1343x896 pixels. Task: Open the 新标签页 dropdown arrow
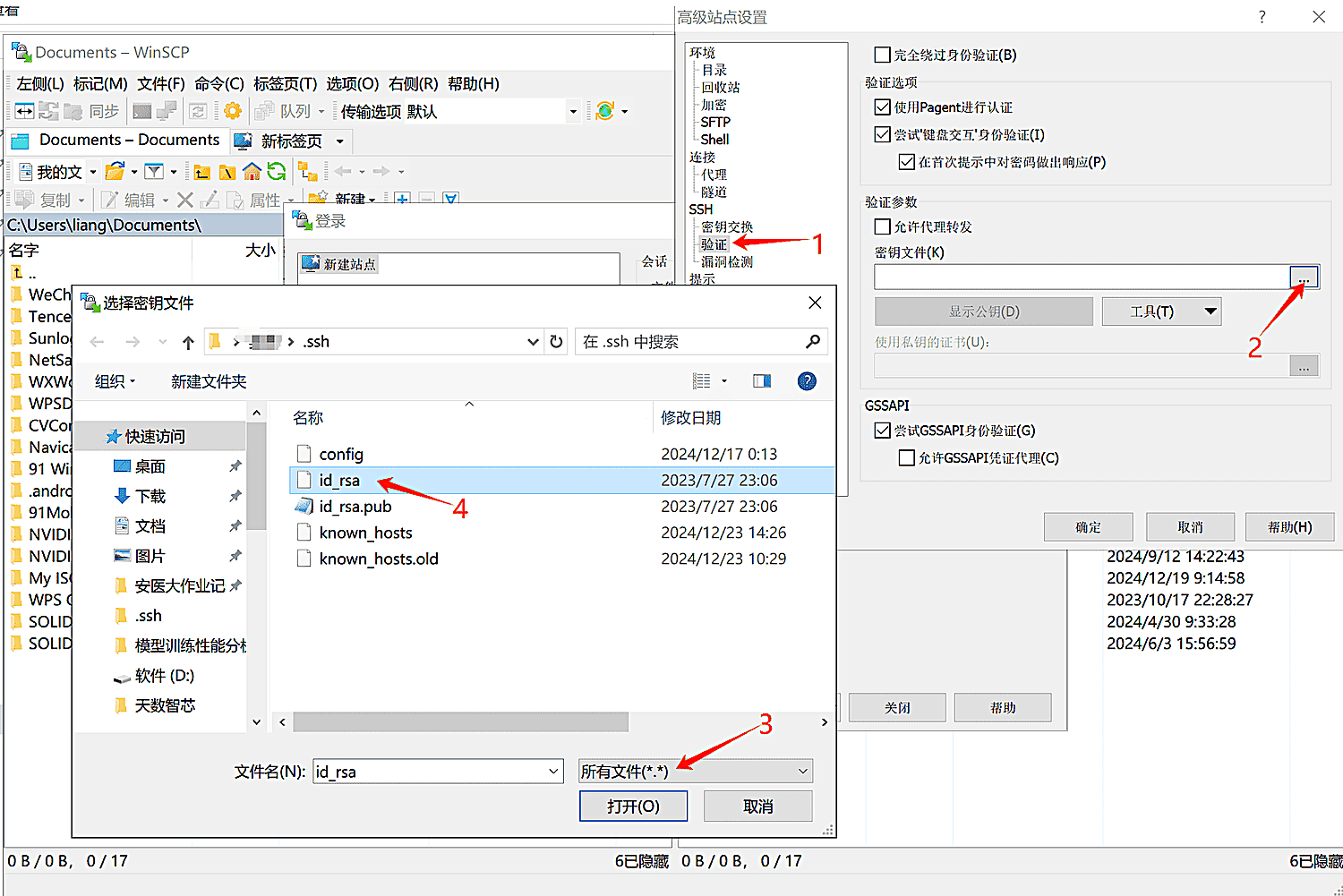click(339, 141)
